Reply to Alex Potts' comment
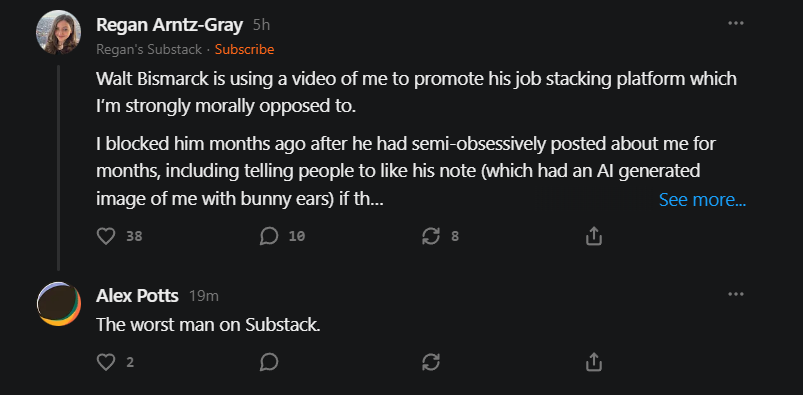803x395 pixels. click(x=269, y=362)
